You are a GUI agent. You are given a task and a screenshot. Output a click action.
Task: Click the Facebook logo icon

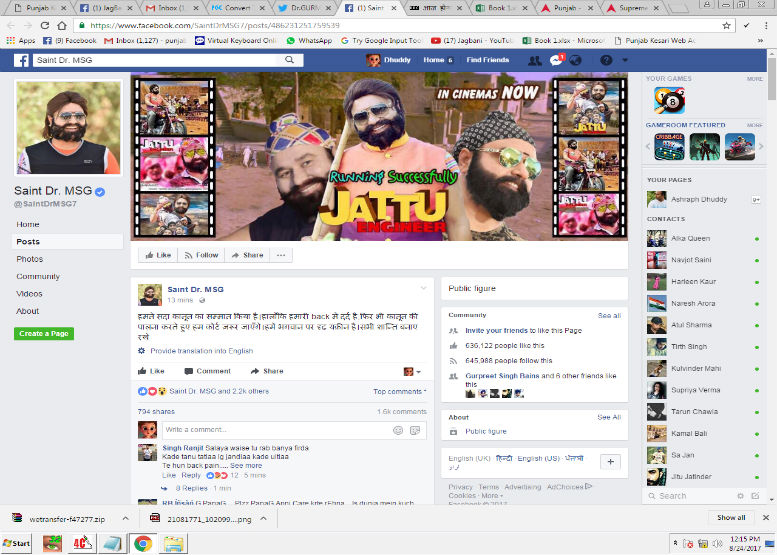(20, 60)
